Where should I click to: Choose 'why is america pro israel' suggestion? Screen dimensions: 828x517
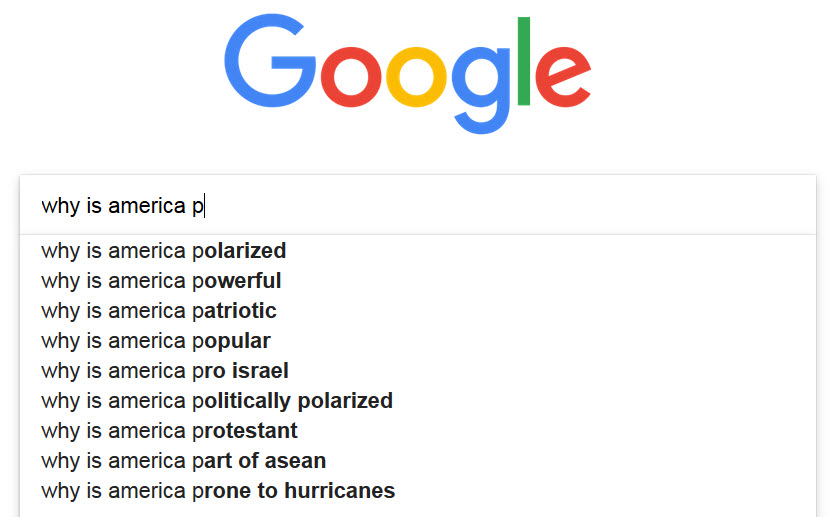(x=418, y=371)
